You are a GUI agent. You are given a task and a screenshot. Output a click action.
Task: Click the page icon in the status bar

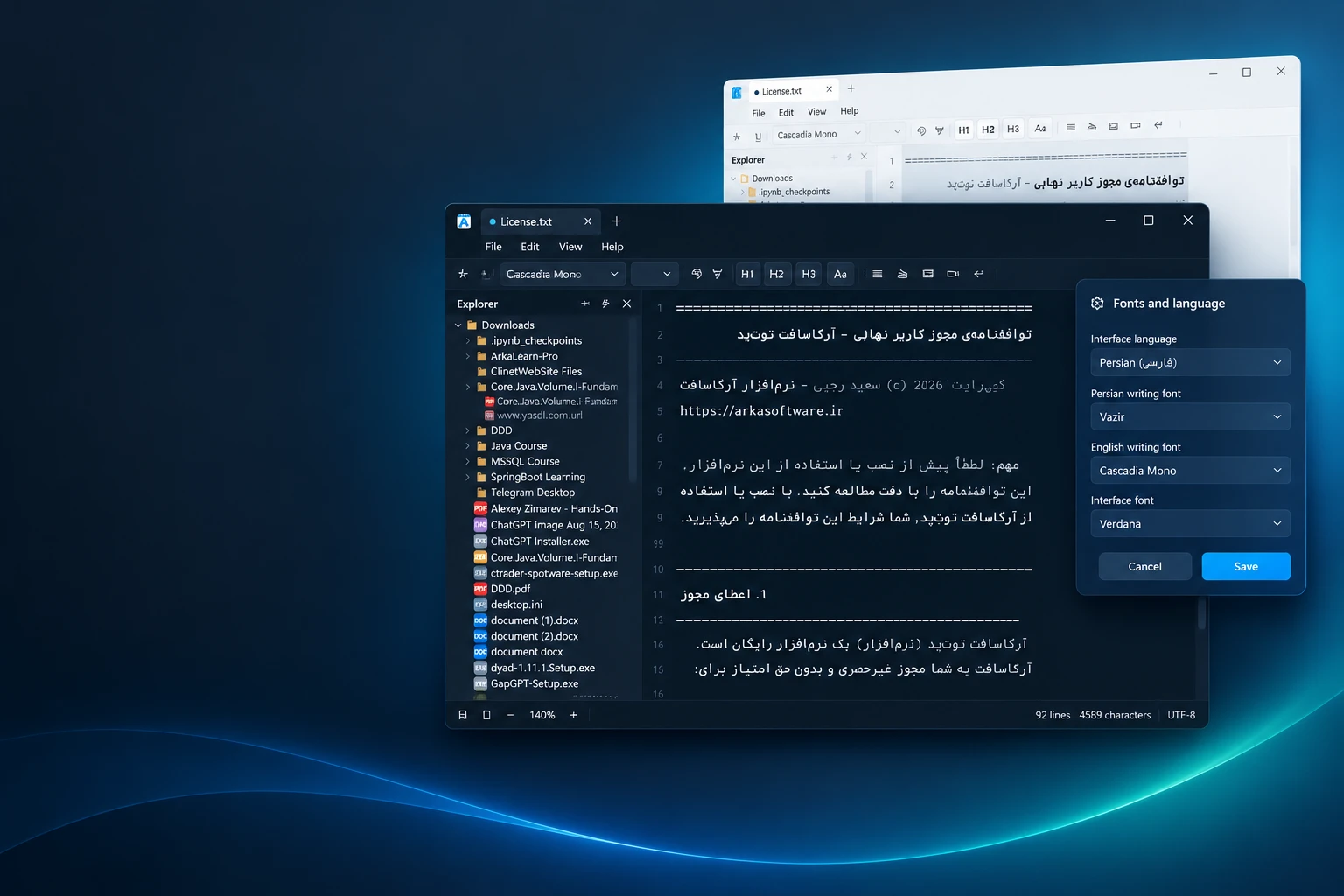[x=486, y=715]
